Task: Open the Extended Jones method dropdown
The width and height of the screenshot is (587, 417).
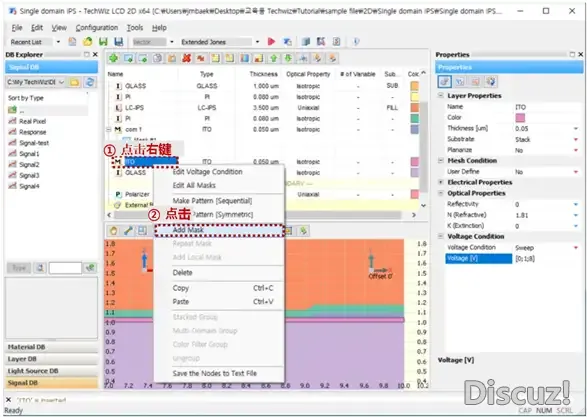Action: click(257, 42)
